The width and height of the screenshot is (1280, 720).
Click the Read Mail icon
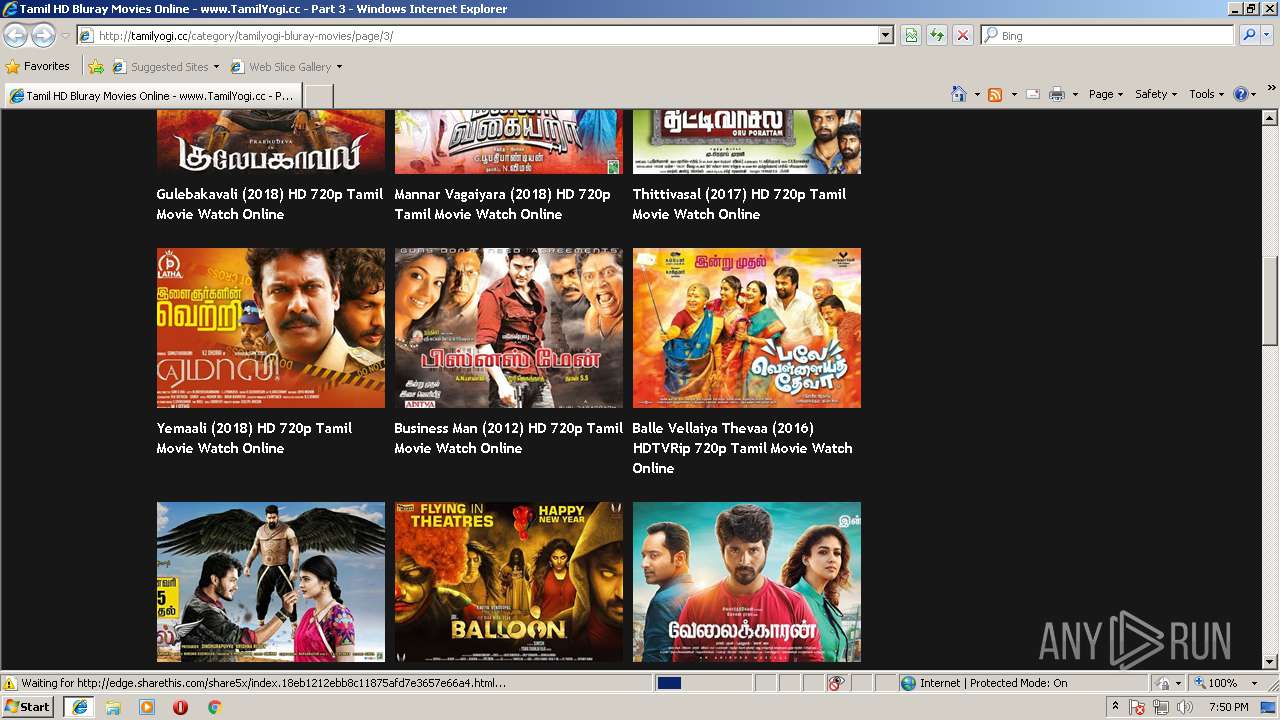coord(1033,94)
